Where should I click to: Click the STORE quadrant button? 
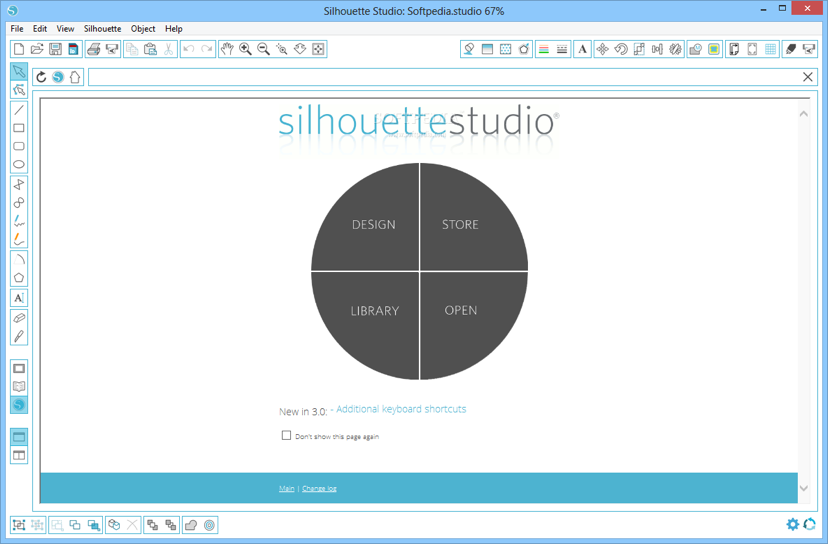[460, 224]
